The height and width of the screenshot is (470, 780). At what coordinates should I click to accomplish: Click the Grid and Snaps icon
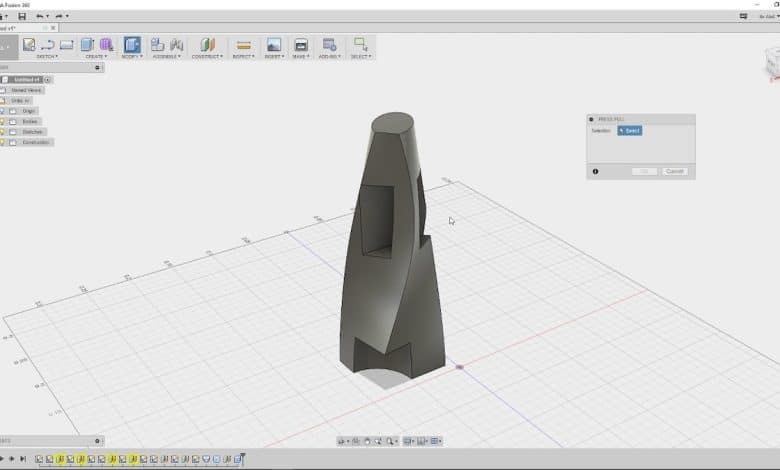421,441
